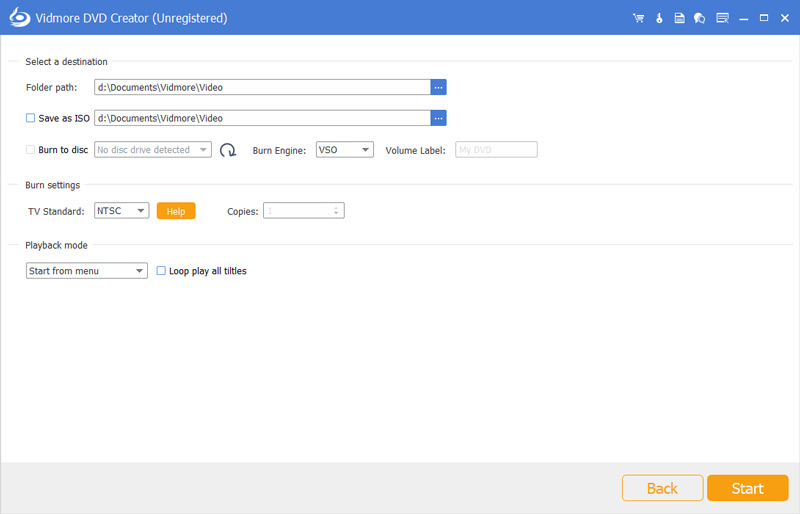
Task: Enable the Save as ISO checkbox
Action: click(x=31, y=118)
